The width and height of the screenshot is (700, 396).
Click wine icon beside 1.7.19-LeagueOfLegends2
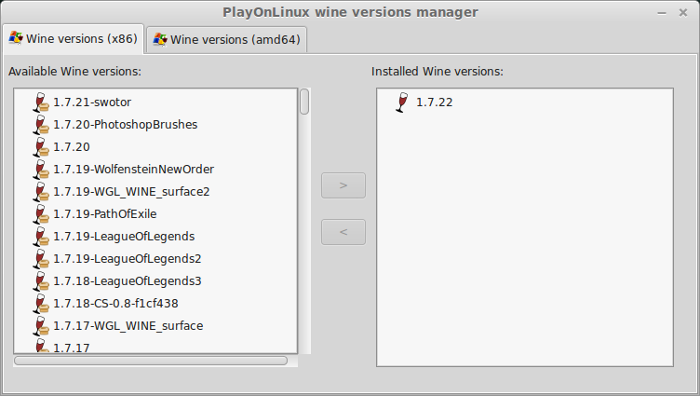click(41, 258)
